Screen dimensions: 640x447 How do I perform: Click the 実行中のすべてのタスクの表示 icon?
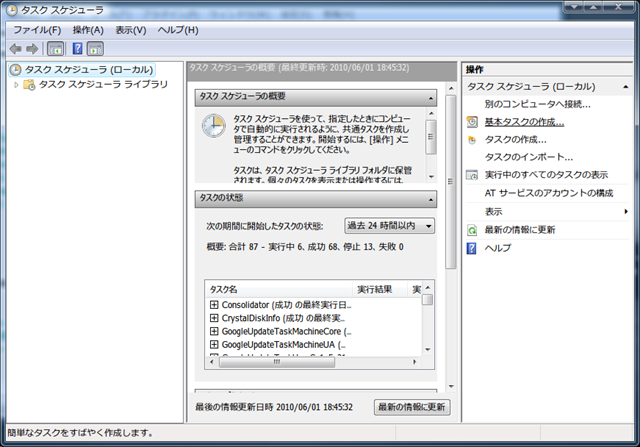(x=472, y=175)
